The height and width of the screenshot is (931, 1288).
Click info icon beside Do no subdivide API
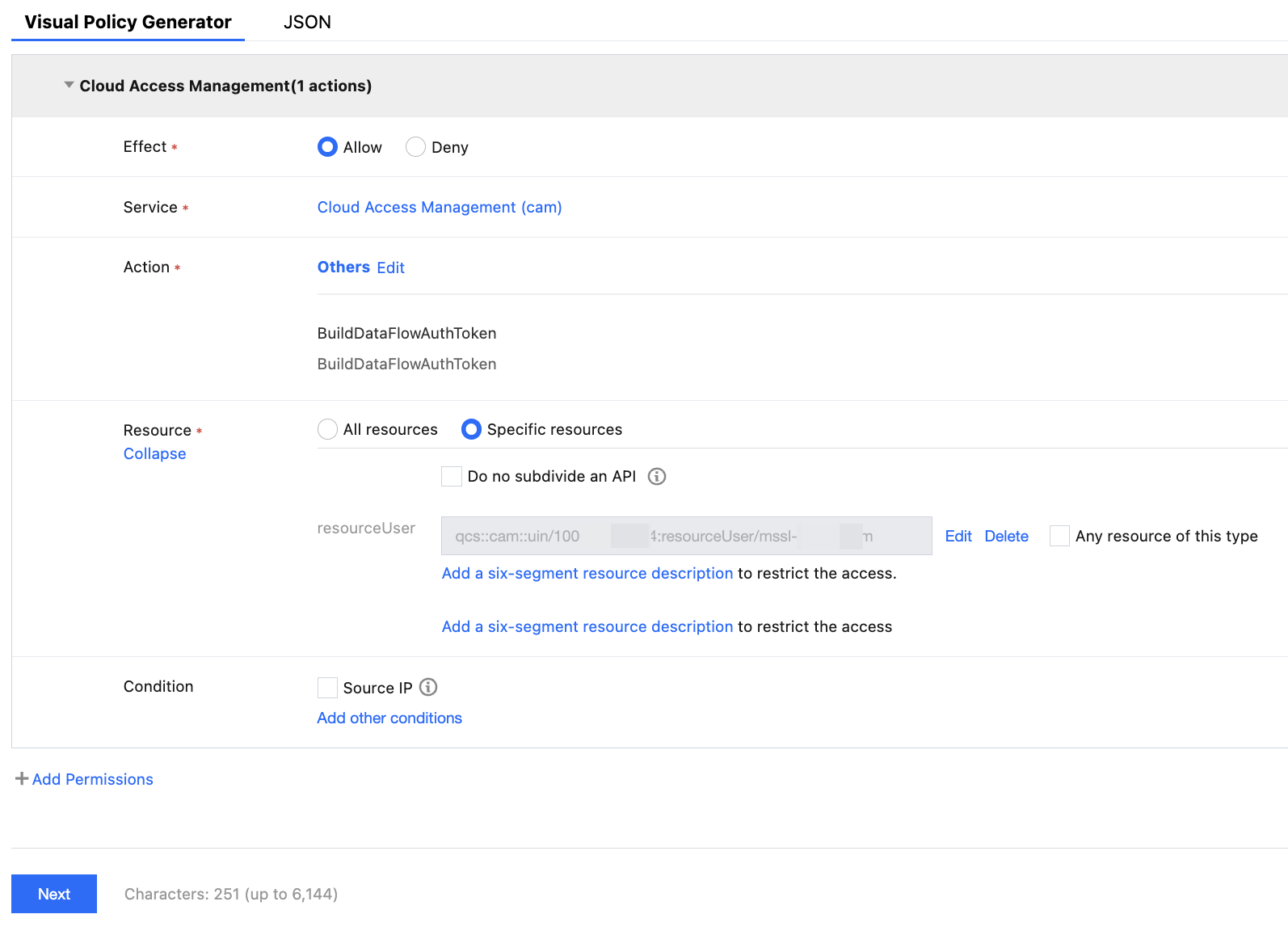pos(657,477)
